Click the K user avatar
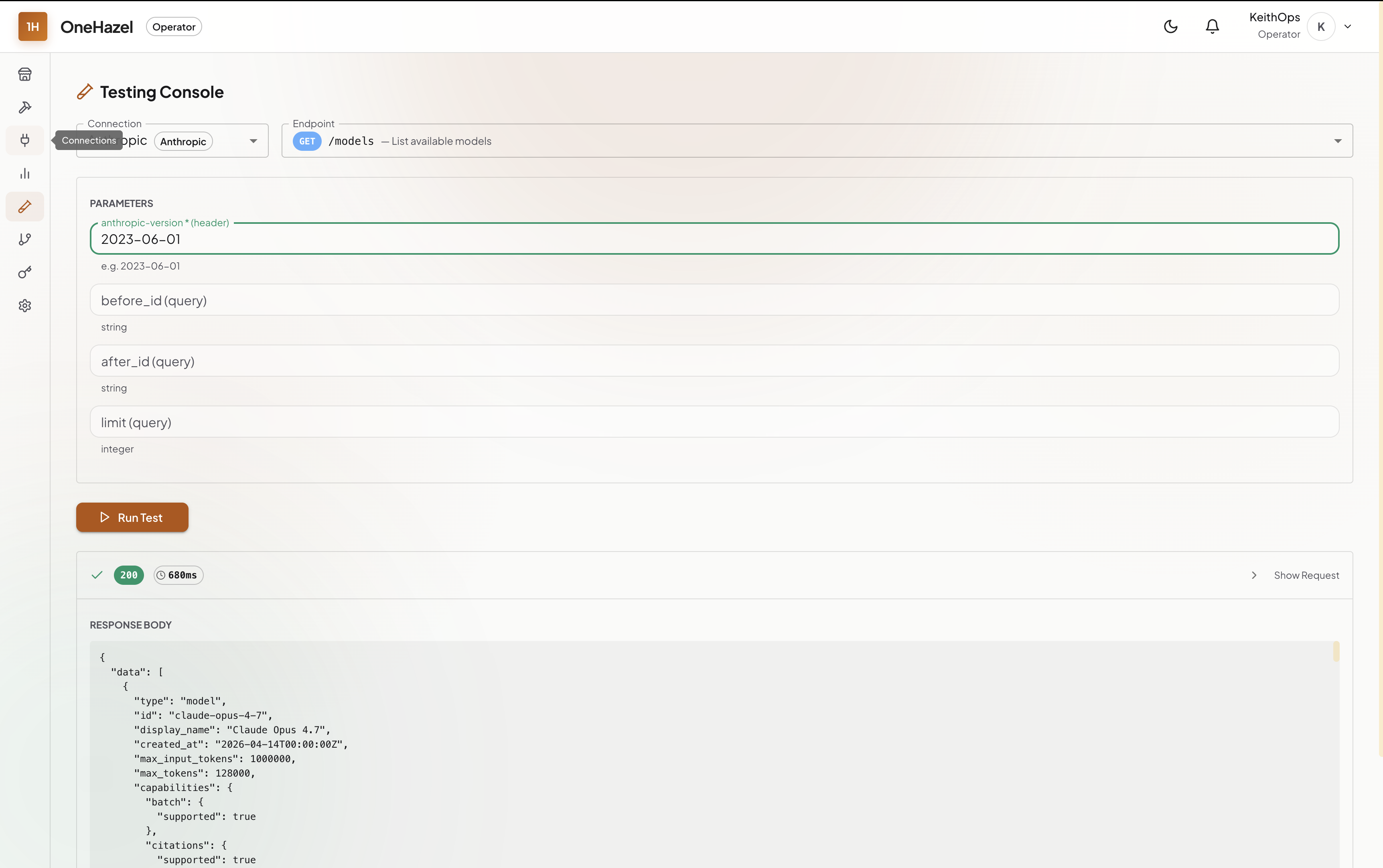The height and width of the screenshot is (868, 1383). 1321,26
